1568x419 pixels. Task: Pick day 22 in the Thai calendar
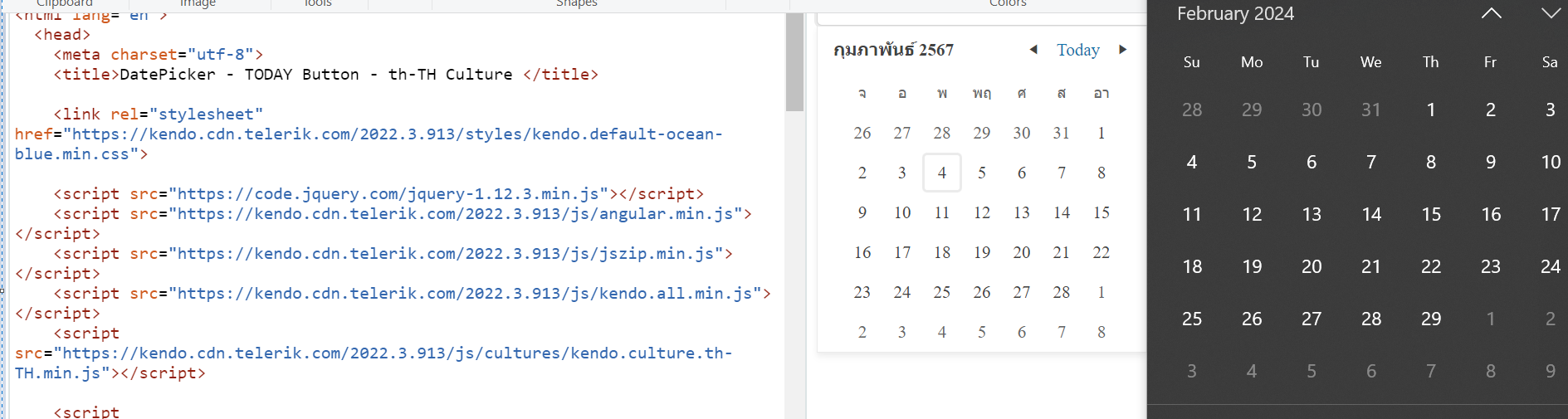[x=1101, y=252]
